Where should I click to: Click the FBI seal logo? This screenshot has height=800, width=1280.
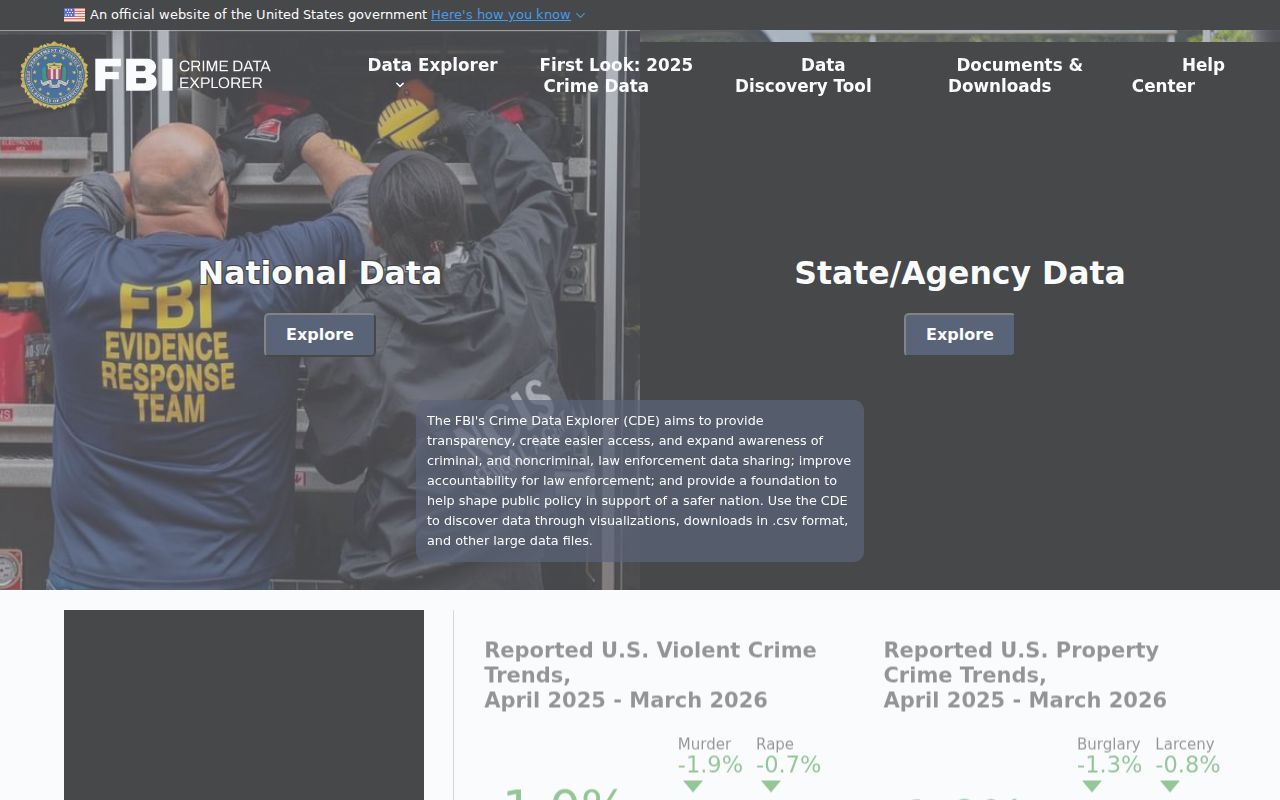pyautogui.click(x=54, y=75)
